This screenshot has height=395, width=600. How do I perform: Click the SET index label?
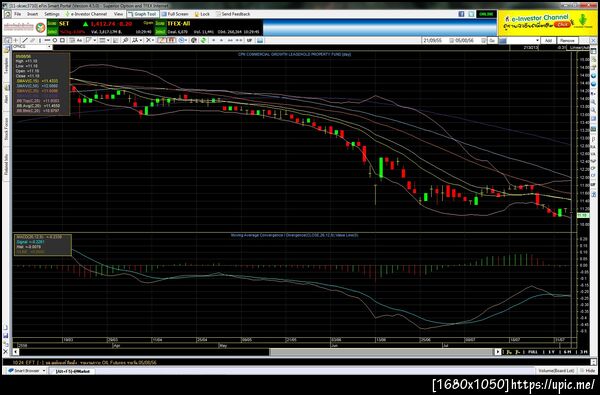(64, 23)
